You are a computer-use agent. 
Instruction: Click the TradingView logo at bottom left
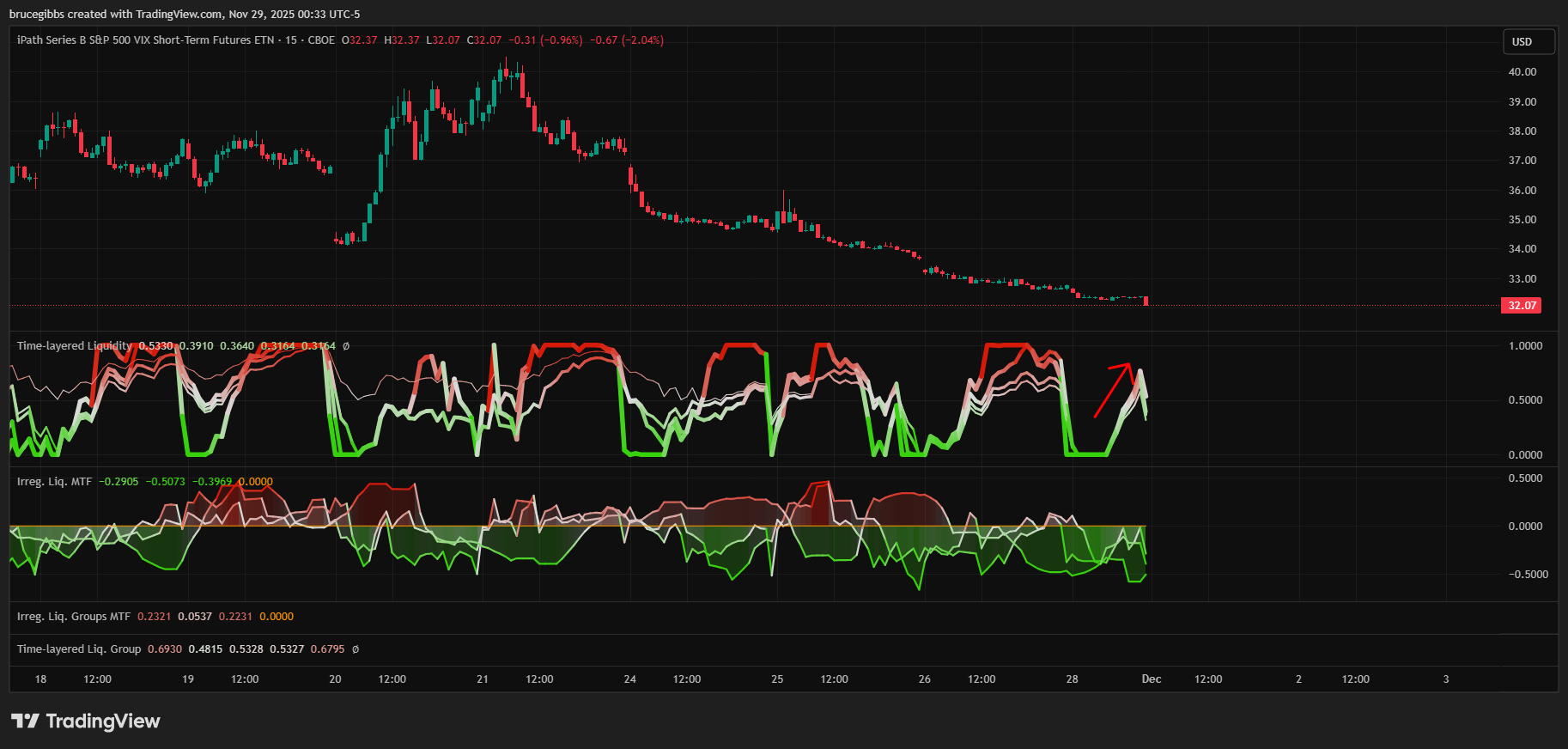[86, 721]
